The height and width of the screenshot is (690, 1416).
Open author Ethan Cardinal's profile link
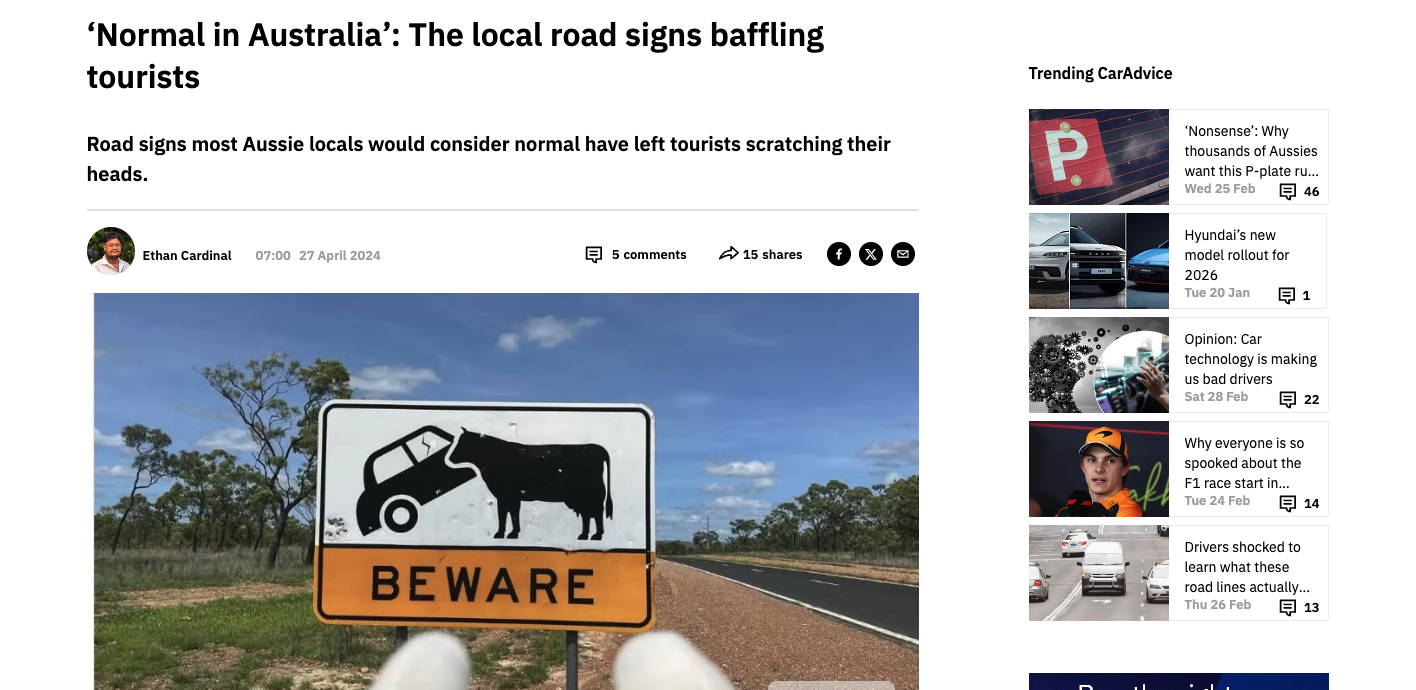(187, 255)
